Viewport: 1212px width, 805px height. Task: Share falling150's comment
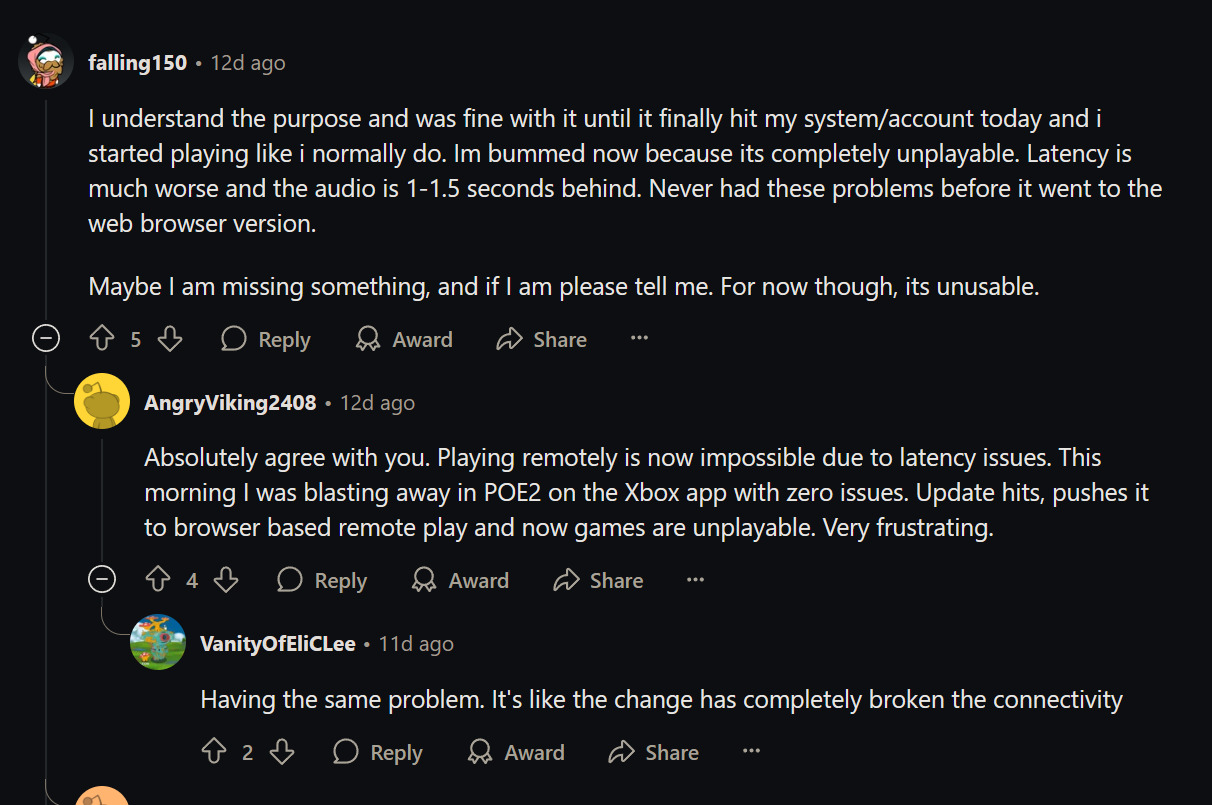click(541, 340)
